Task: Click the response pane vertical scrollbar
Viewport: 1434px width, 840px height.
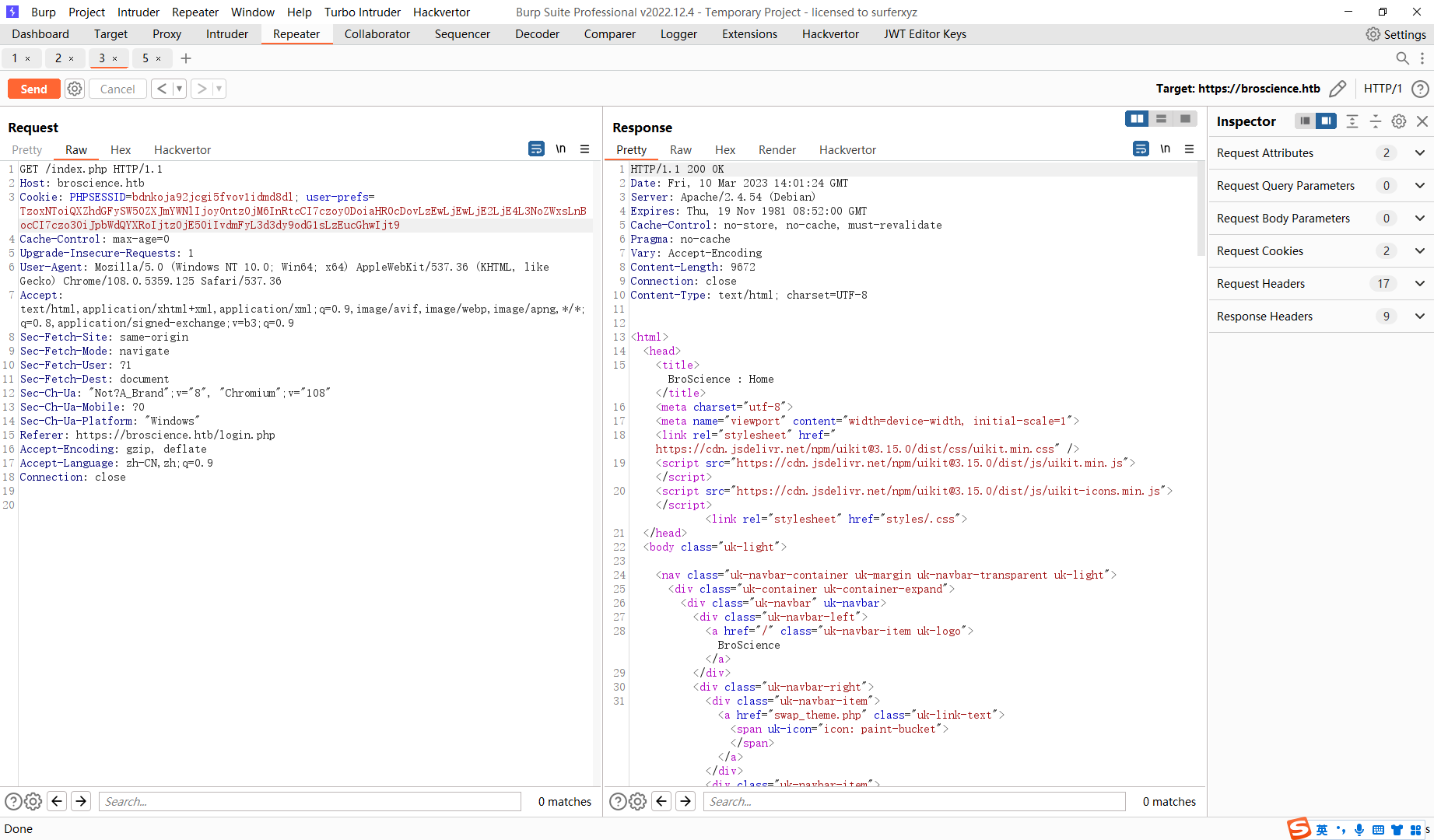Action: click(1201, 210)
